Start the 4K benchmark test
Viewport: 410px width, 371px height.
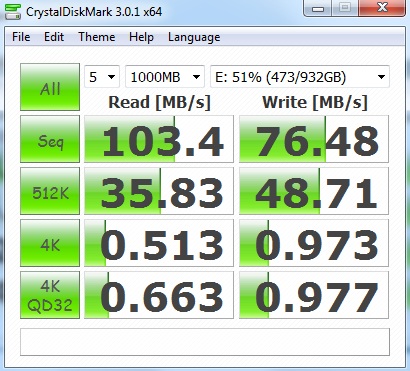[50, 243]
